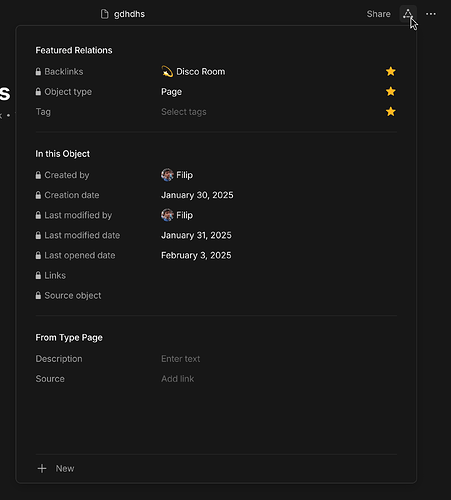This screenshot has height=500, width=451.
Task: Open the Page object type value
Action: (171, 92)
